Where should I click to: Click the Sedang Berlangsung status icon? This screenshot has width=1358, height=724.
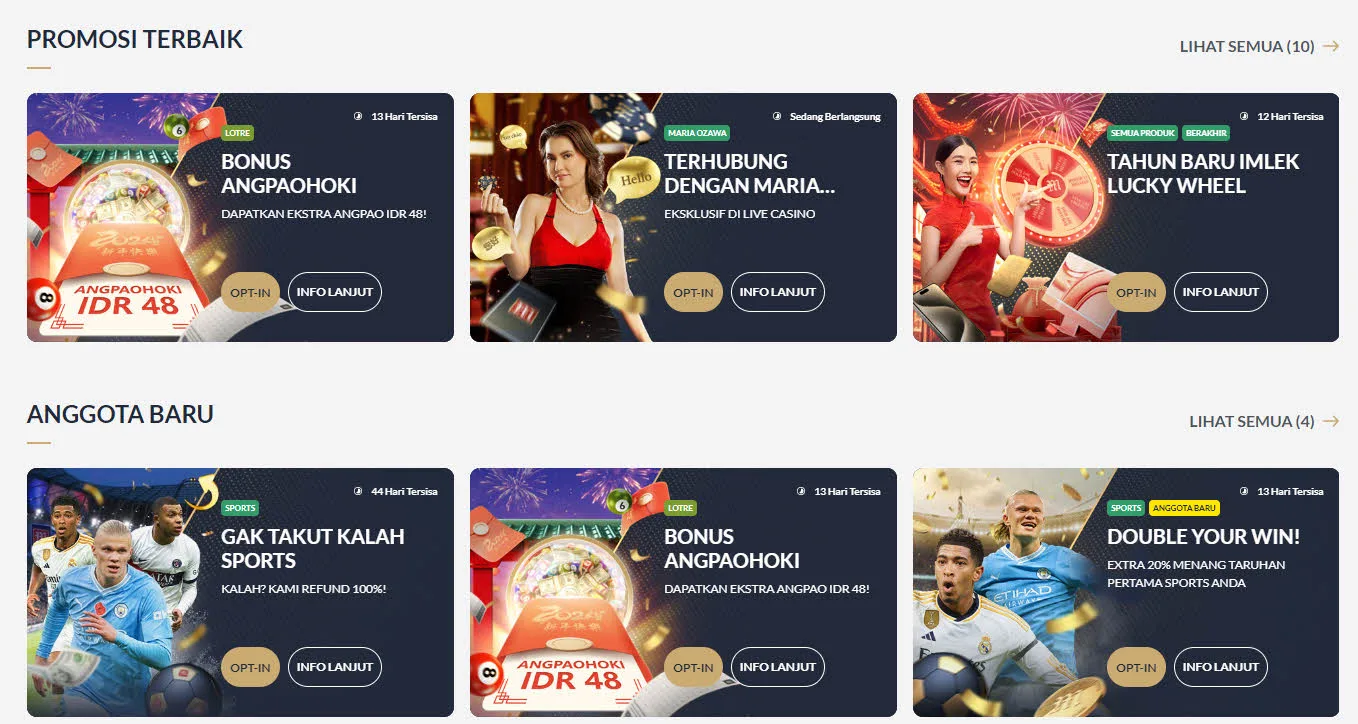pyautogui.click(x=778, y=116)
